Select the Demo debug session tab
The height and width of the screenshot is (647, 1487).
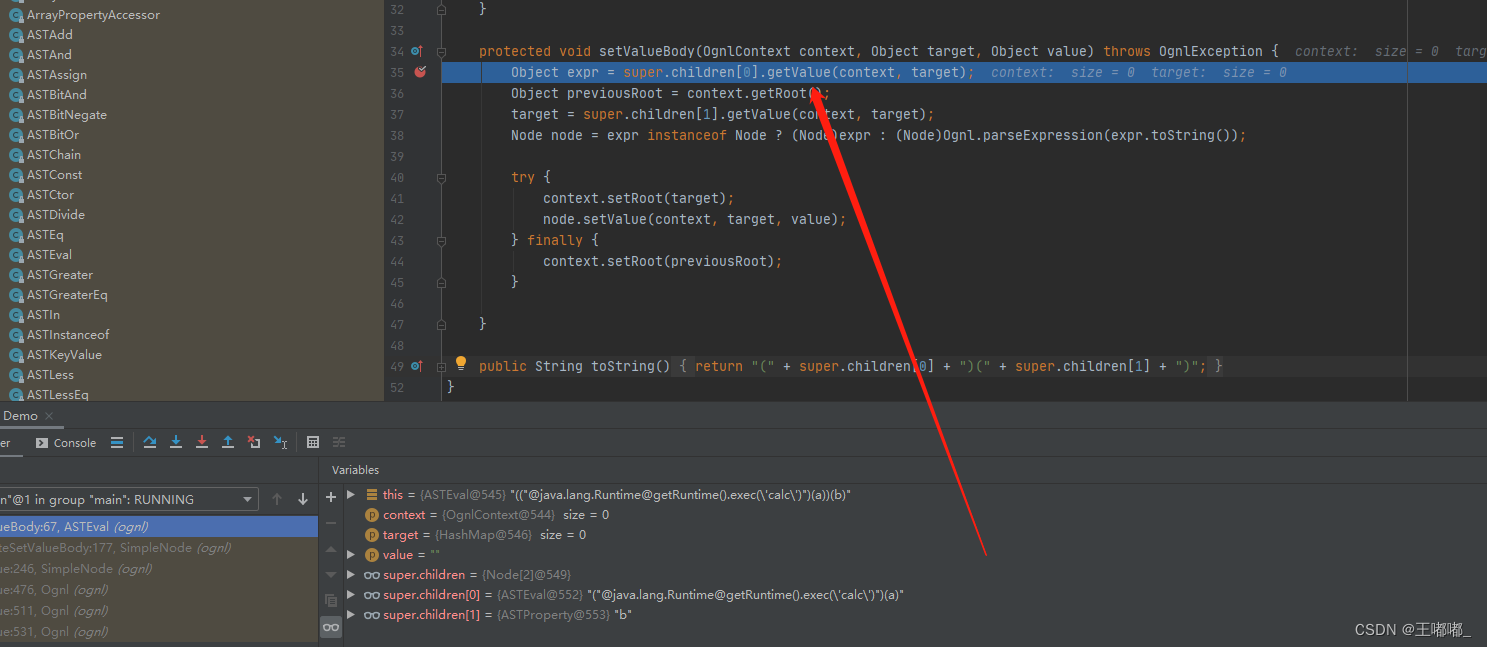pyautogui.click(x=20, y=416)
